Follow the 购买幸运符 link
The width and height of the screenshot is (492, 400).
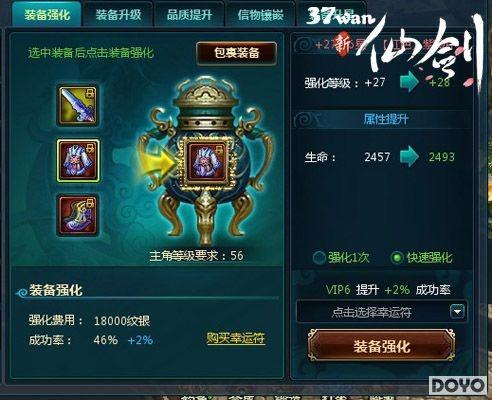(x=236, y=338)
